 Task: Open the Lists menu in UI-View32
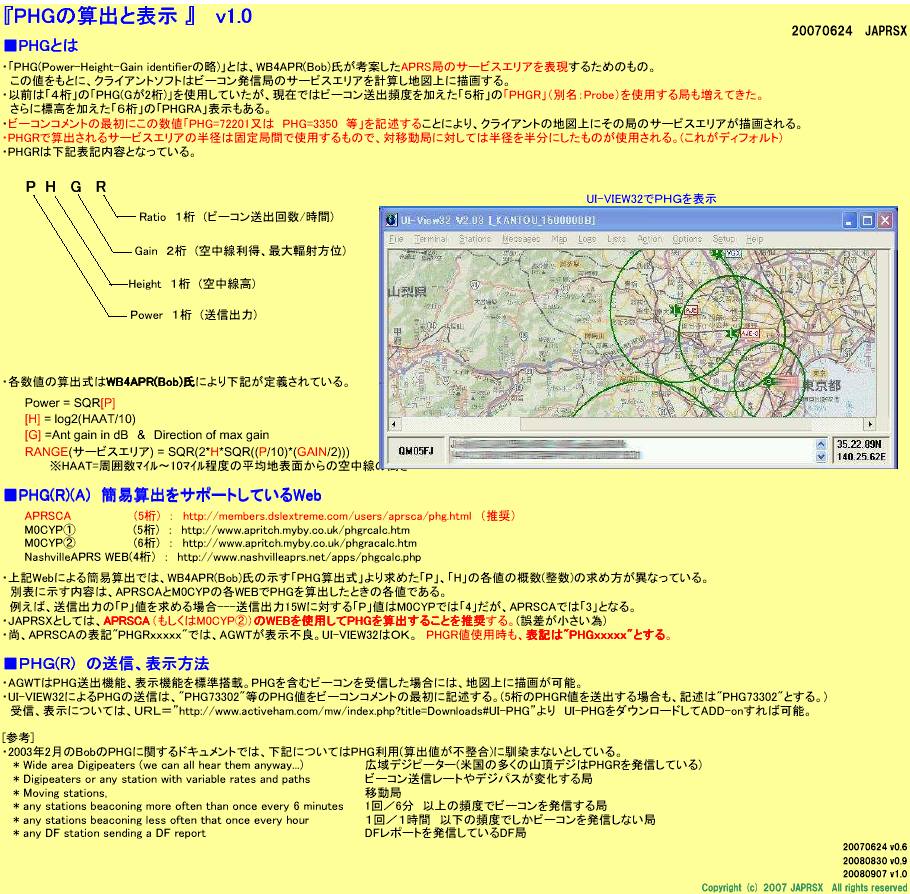click(x=616, y=239)
